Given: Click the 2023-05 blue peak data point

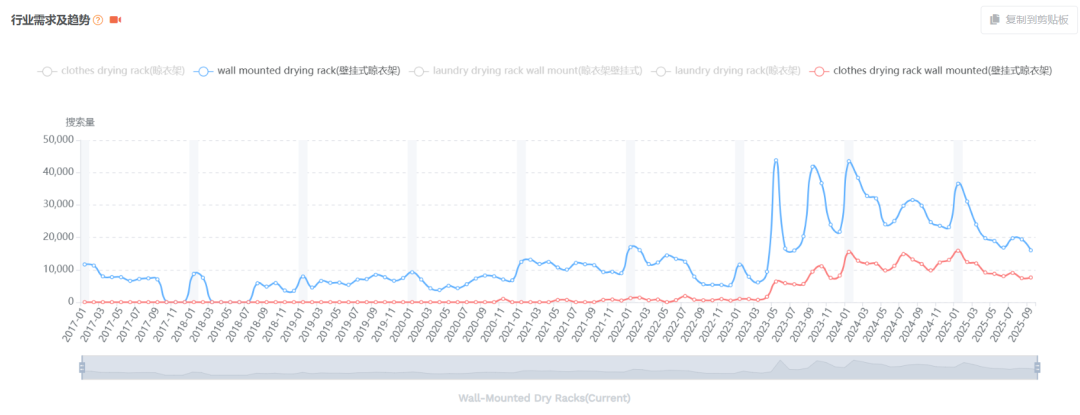Looking at the screenshot, I should point(776,161).
